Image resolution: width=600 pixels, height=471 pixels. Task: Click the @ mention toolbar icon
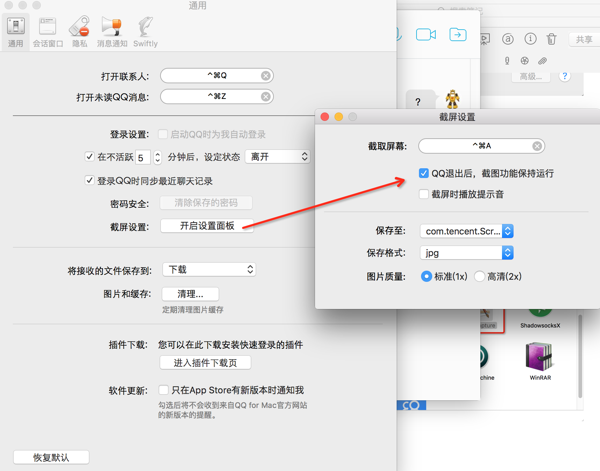tap(508, 39)
